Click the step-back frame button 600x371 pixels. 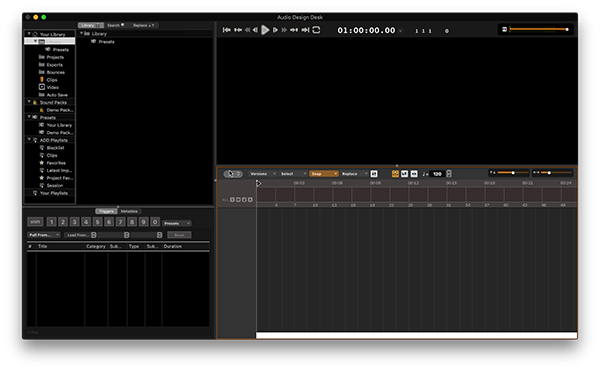pyautogui.click(x=255, y=30)
